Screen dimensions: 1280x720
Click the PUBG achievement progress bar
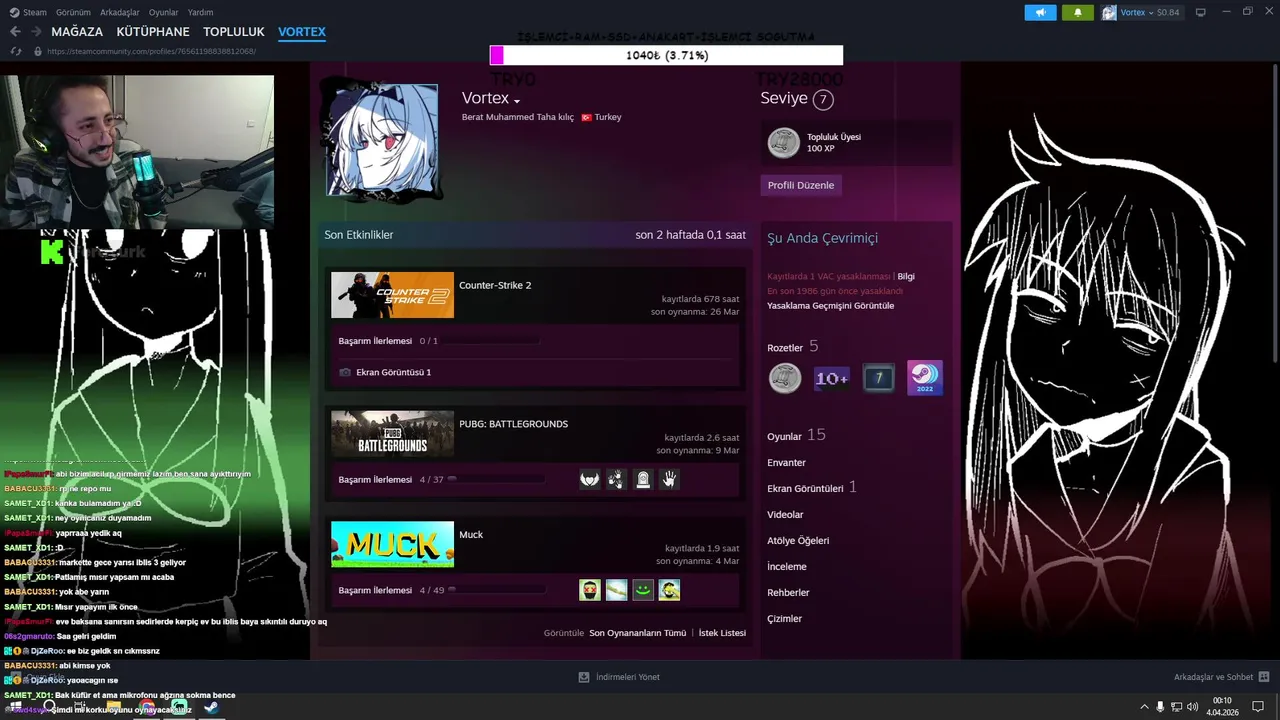(496, 479)
